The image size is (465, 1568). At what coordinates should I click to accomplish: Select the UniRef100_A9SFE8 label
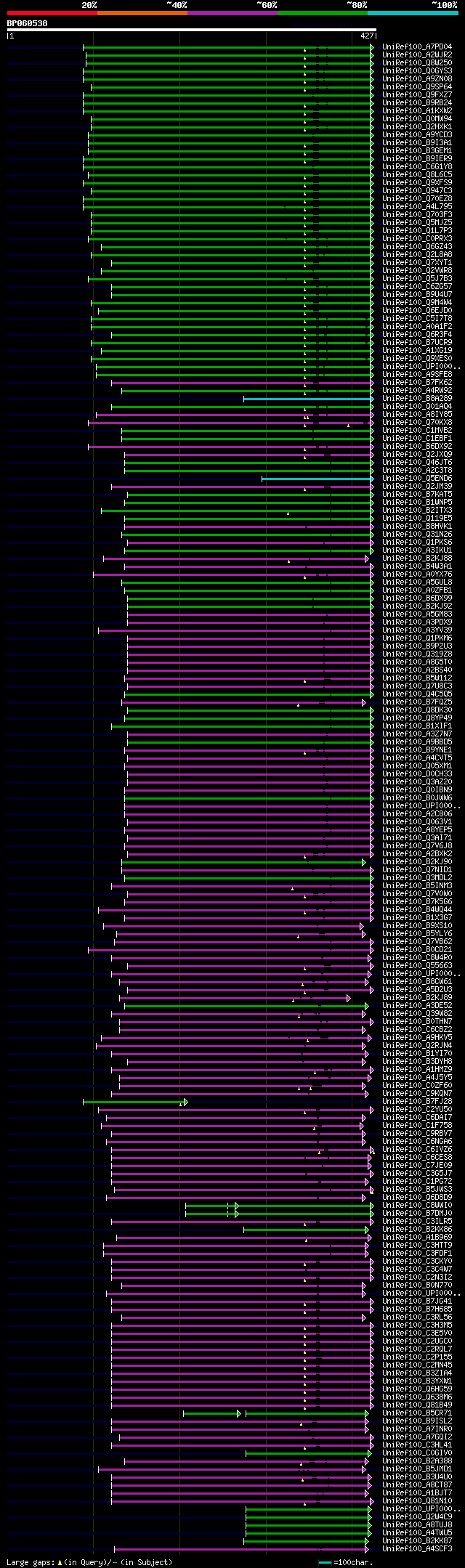417,375
